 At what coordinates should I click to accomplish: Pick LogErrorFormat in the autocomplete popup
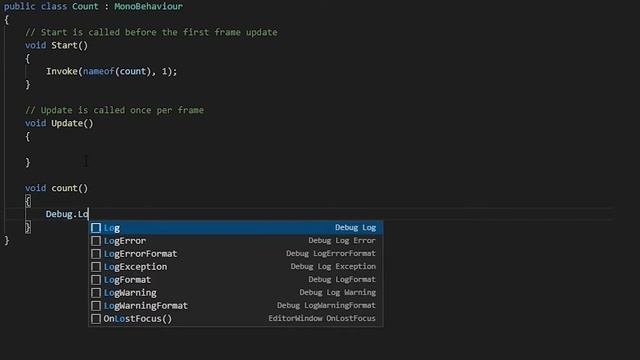coord(236,254)
